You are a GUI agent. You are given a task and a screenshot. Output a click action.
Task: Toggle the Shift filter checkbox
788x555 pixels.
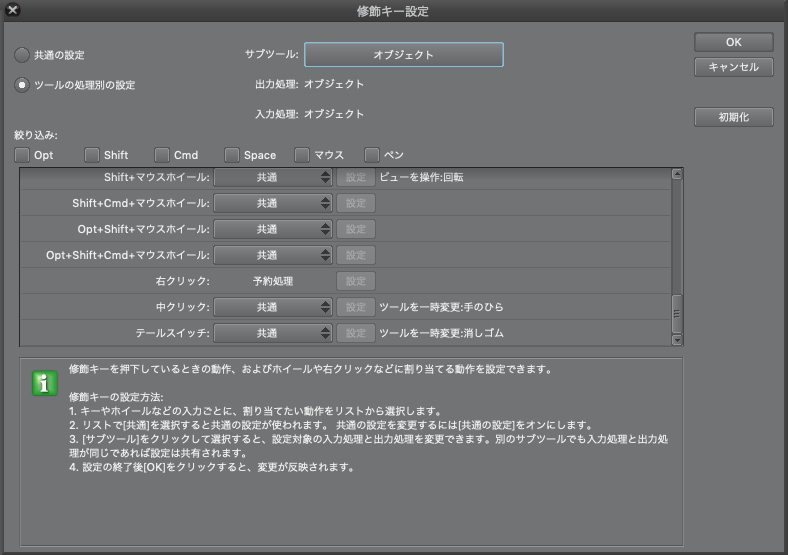coord(93,155)
